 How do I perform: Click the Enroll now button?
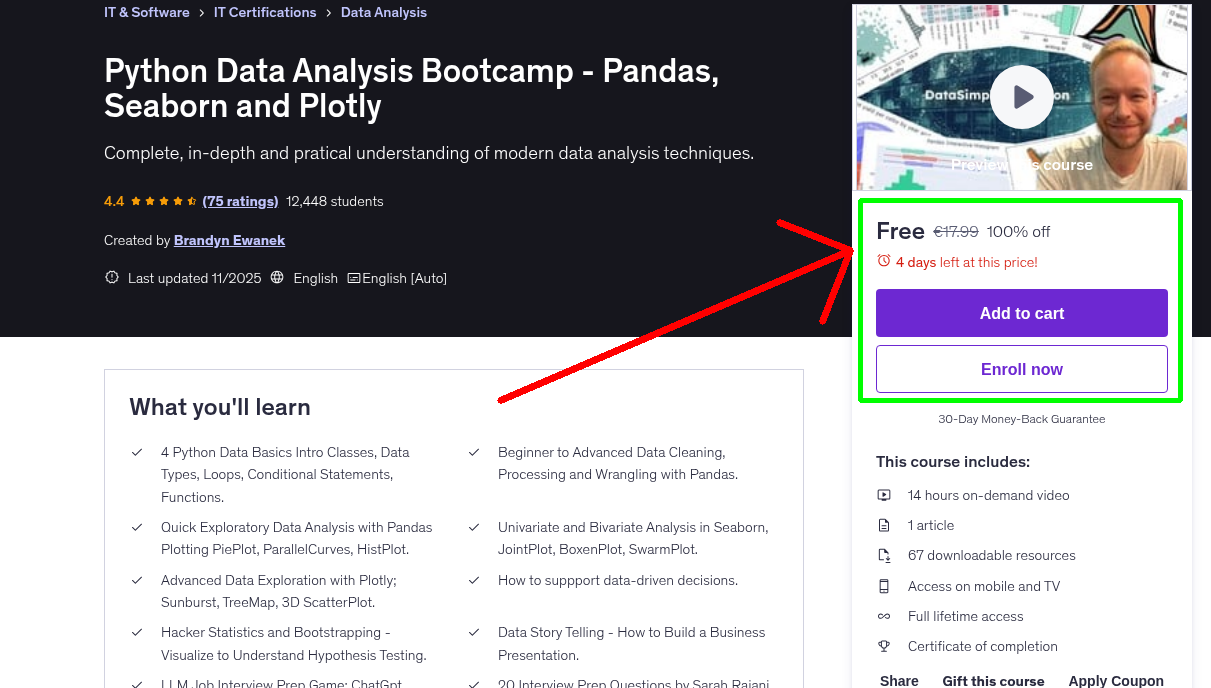pyautogui.click(x=1021, y=368)
